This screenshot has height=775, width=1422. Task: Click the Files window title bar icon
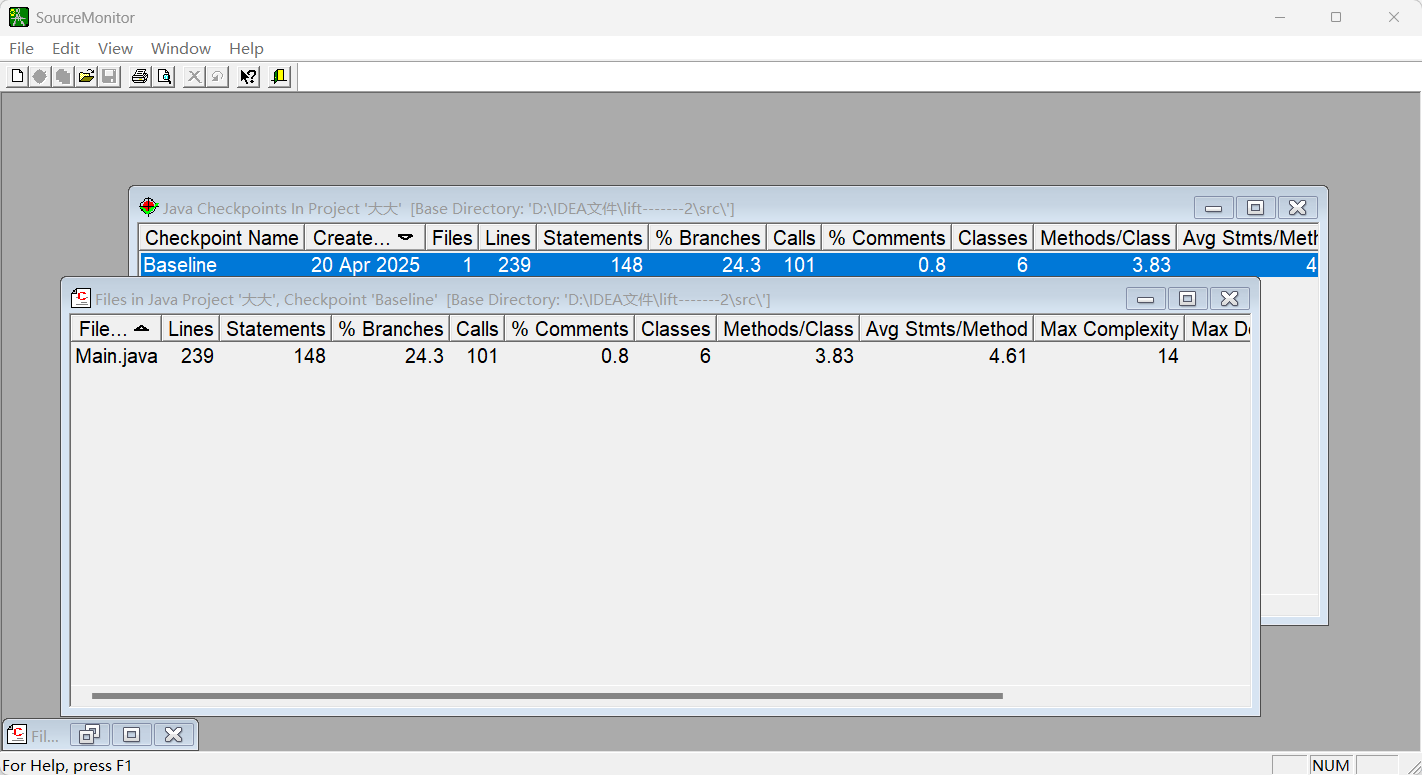click(x=81, y=299)
